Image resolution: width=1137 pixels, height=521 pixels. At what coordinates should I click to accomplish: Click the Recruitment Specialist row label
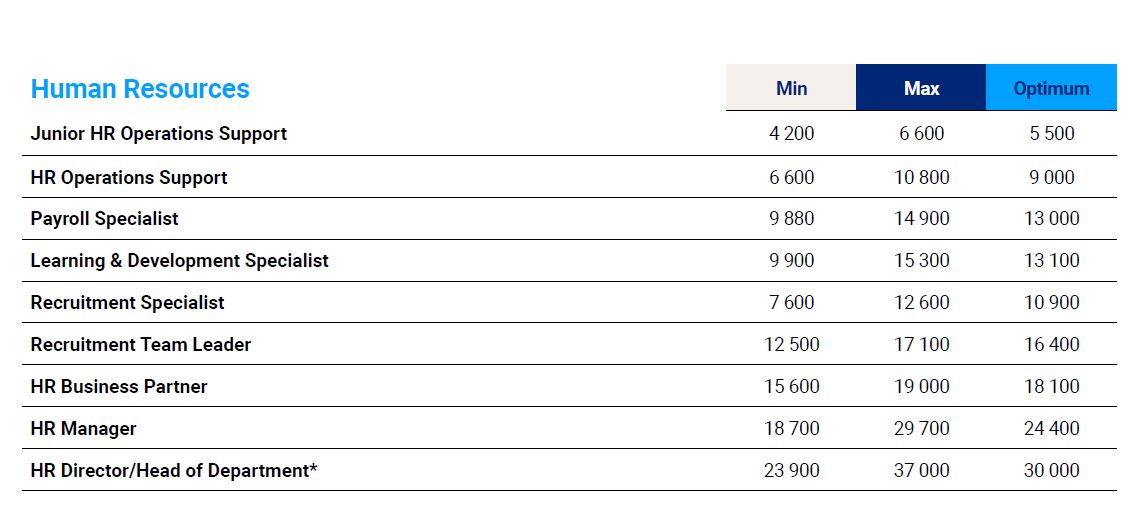128,303
